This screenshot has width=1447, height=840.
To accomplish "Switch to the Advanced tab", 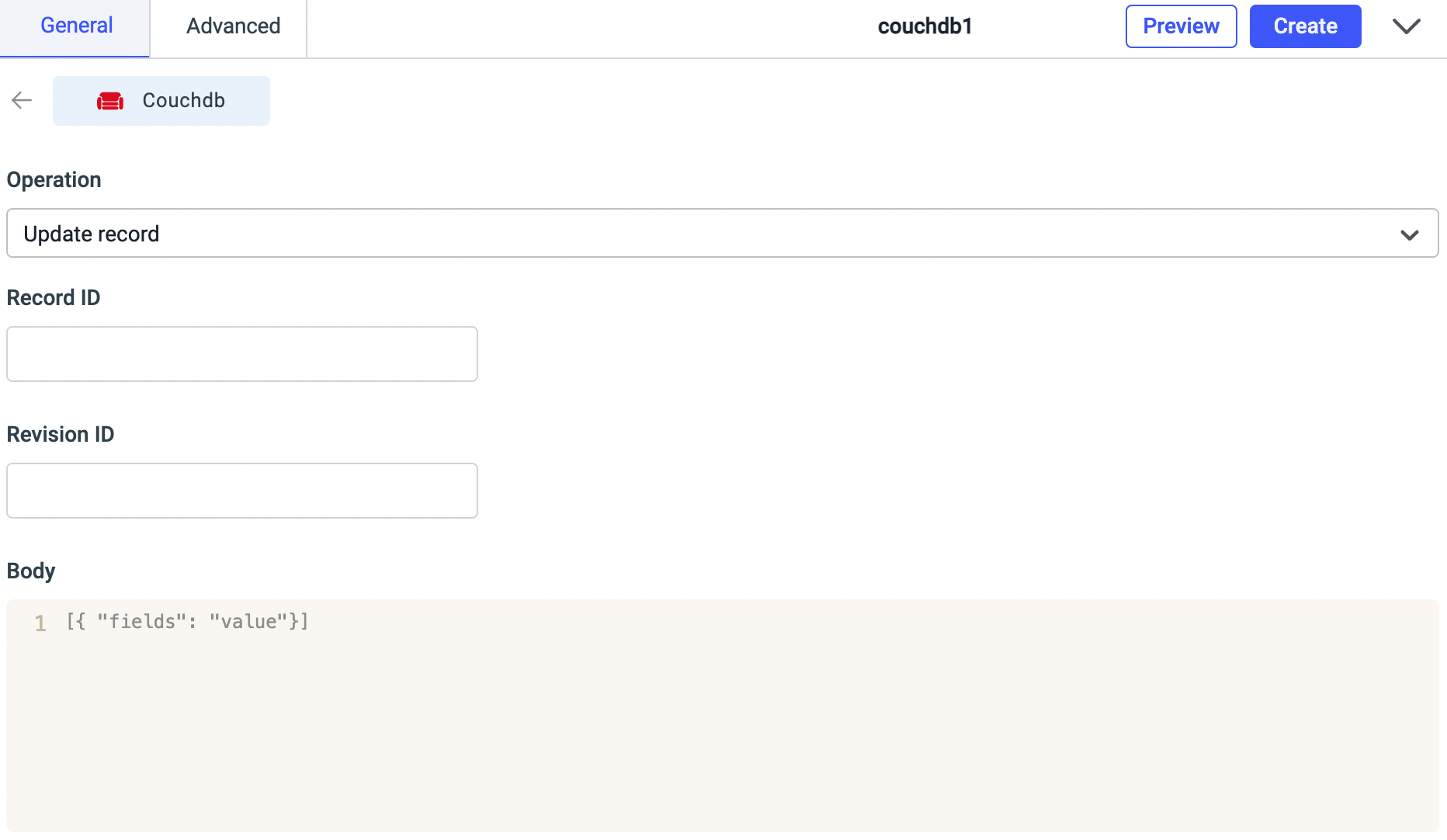I will 233,26.
